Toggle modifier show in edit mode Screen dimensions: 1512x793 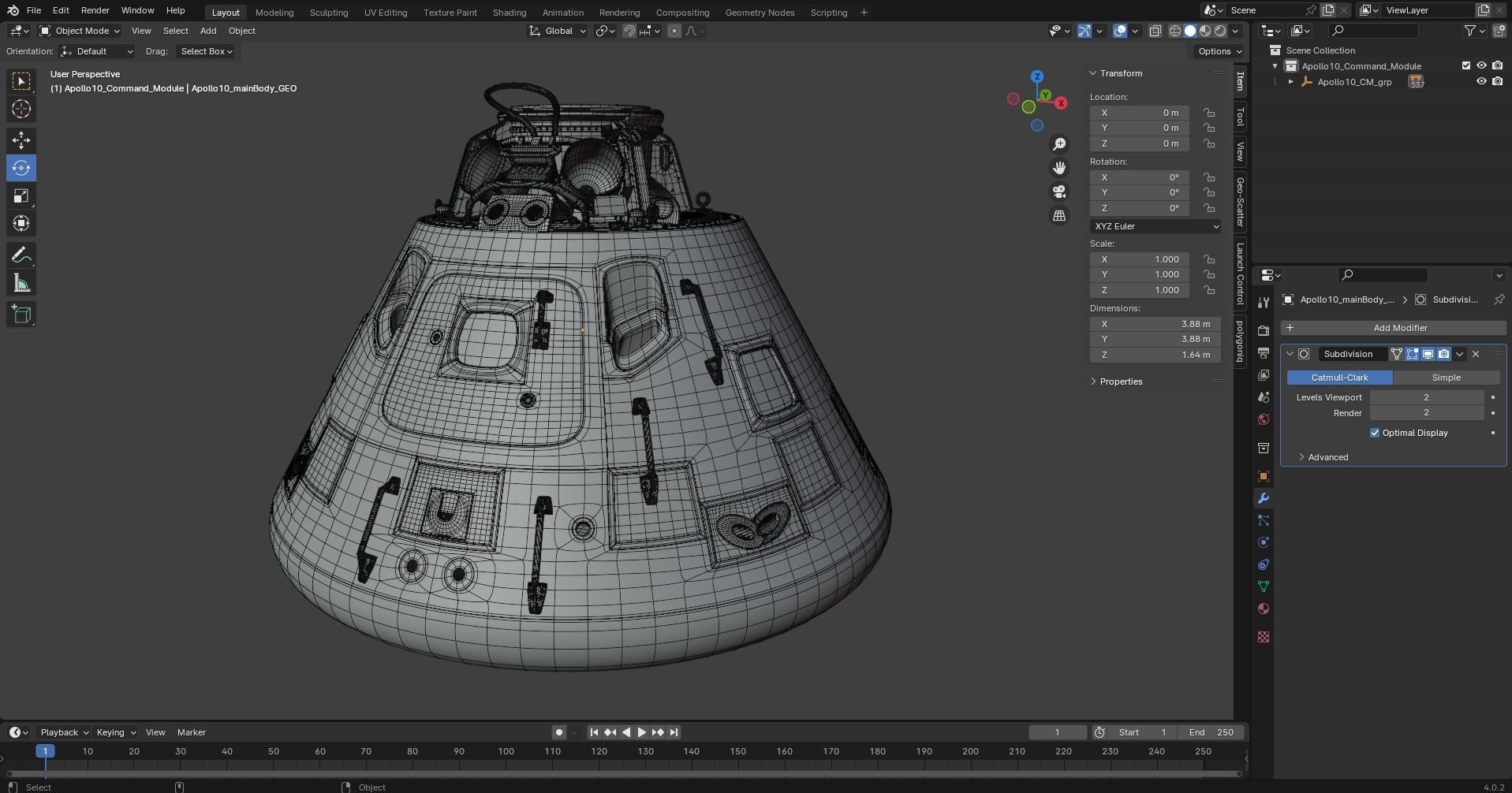(x=1413, y=354)
